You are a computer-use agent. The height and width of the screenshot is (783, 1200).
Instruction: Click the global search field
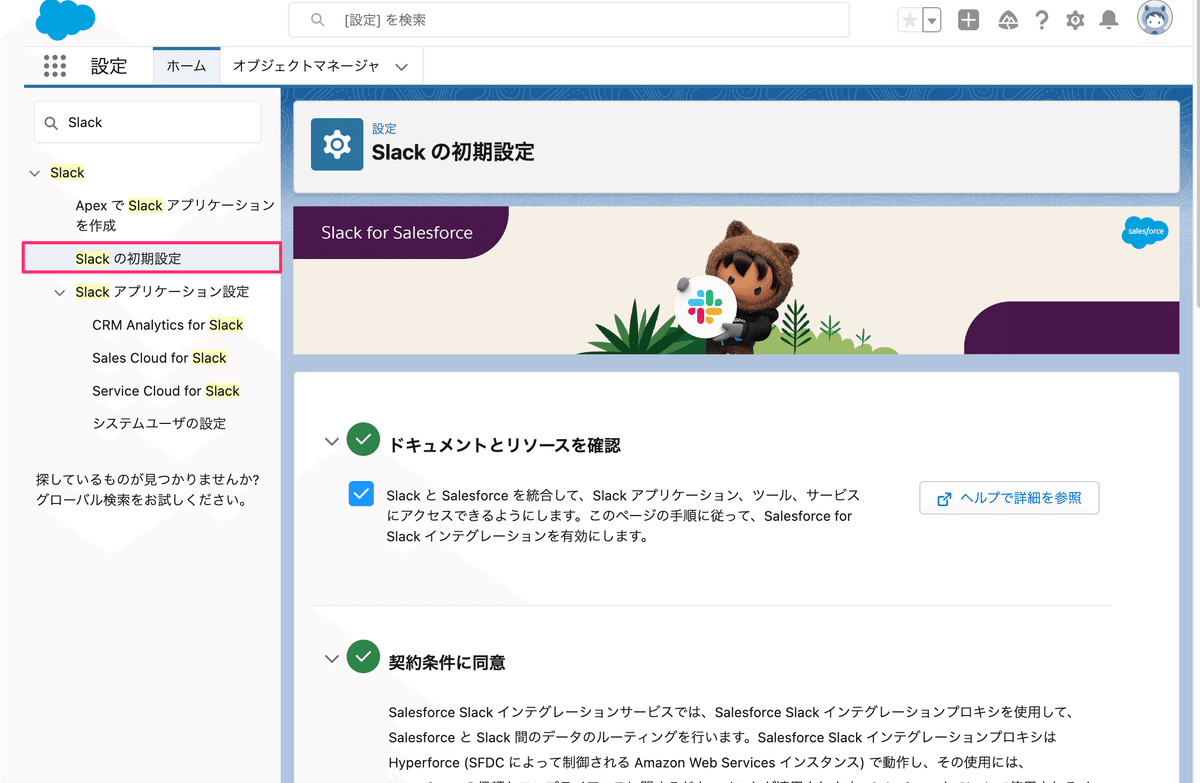coord(569,20)
